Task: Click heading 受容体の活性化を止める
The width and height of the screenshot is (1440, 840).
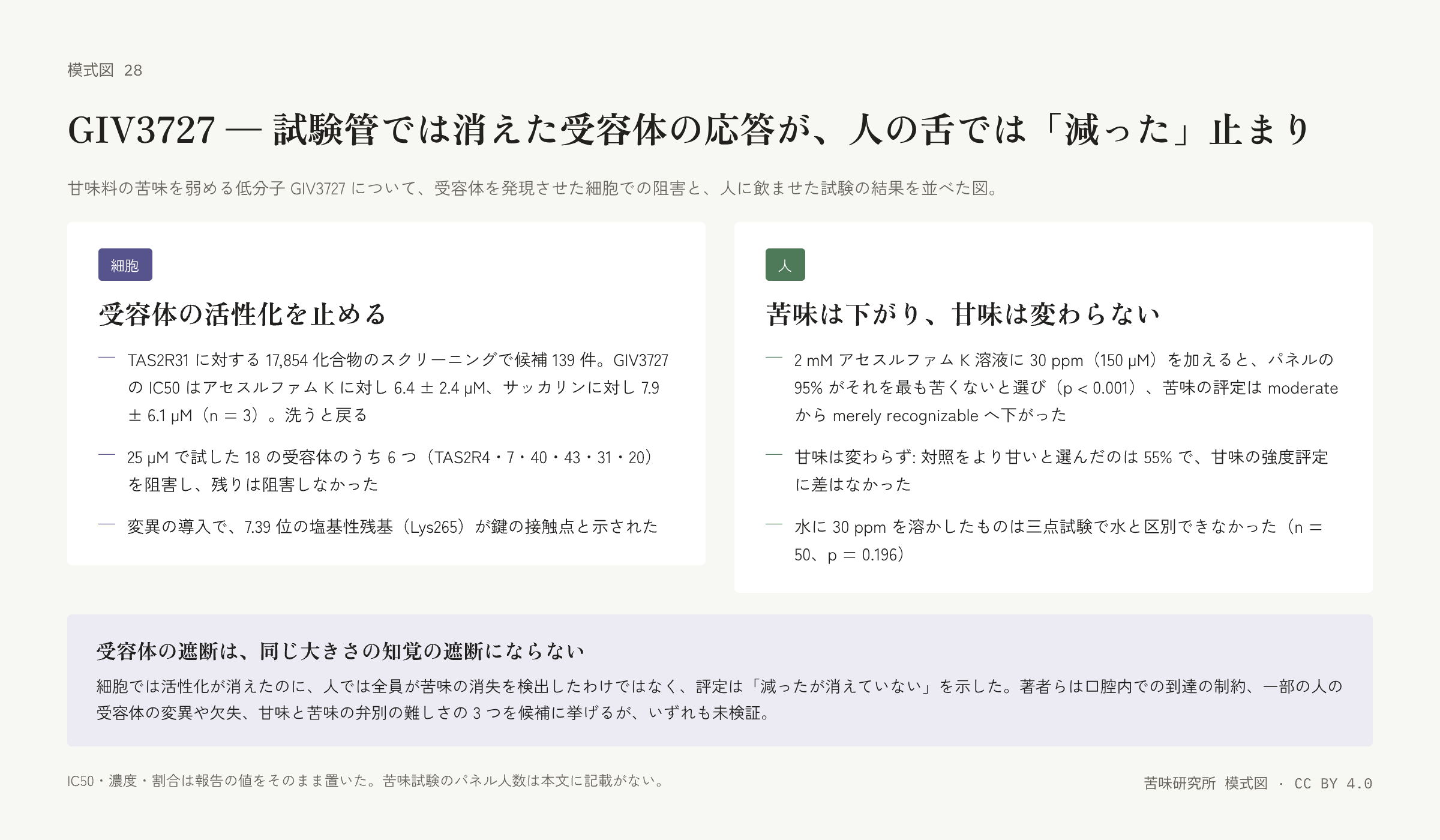Action: (x=242, y=314)
